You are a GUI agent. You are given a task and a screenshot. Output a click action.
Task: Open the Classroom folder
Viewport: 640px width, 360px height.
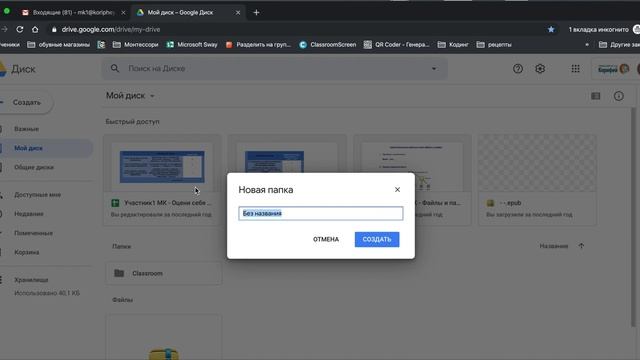(163, 273)
